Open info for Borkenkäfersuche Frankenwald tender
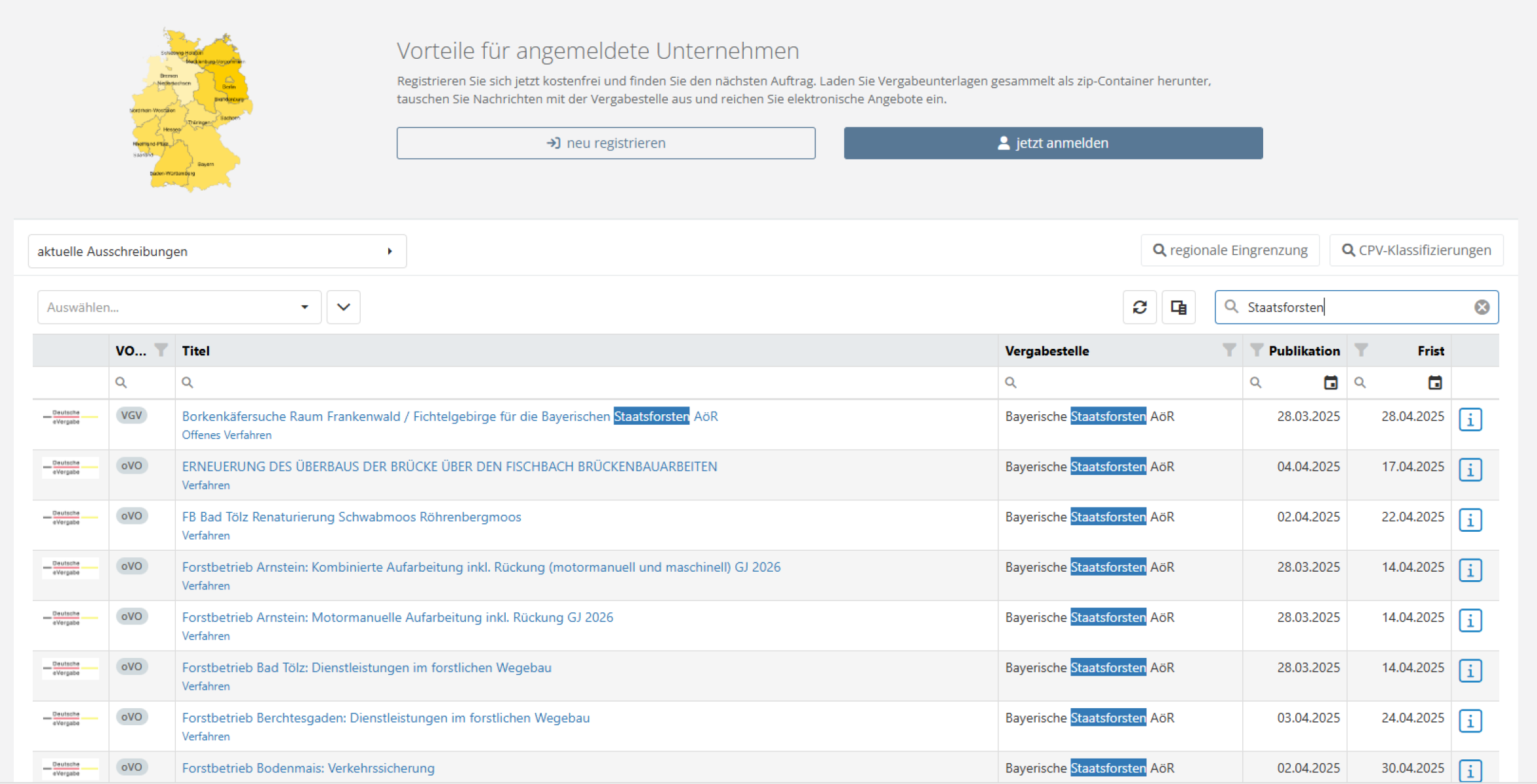This screenshot has width=1537, height=784. 1470,419
